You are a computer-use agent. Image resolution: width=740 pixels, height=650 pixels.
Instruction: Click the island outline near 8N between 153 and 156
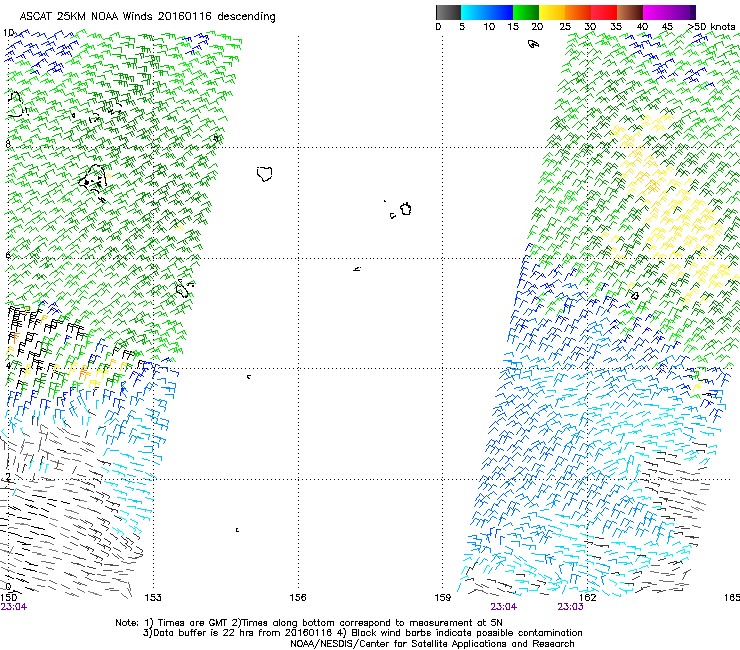tap(265, 174)
